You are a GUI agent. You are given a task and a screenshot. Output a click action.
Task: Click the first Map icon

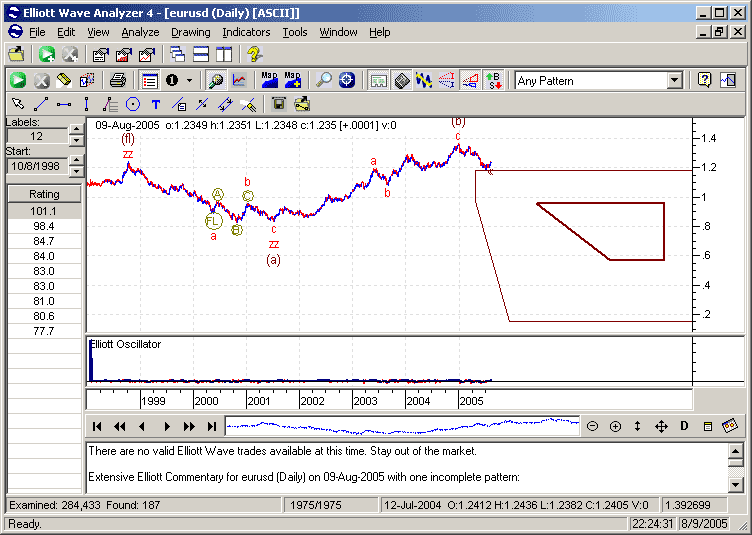pyautogui.click(x=269, y=80)
